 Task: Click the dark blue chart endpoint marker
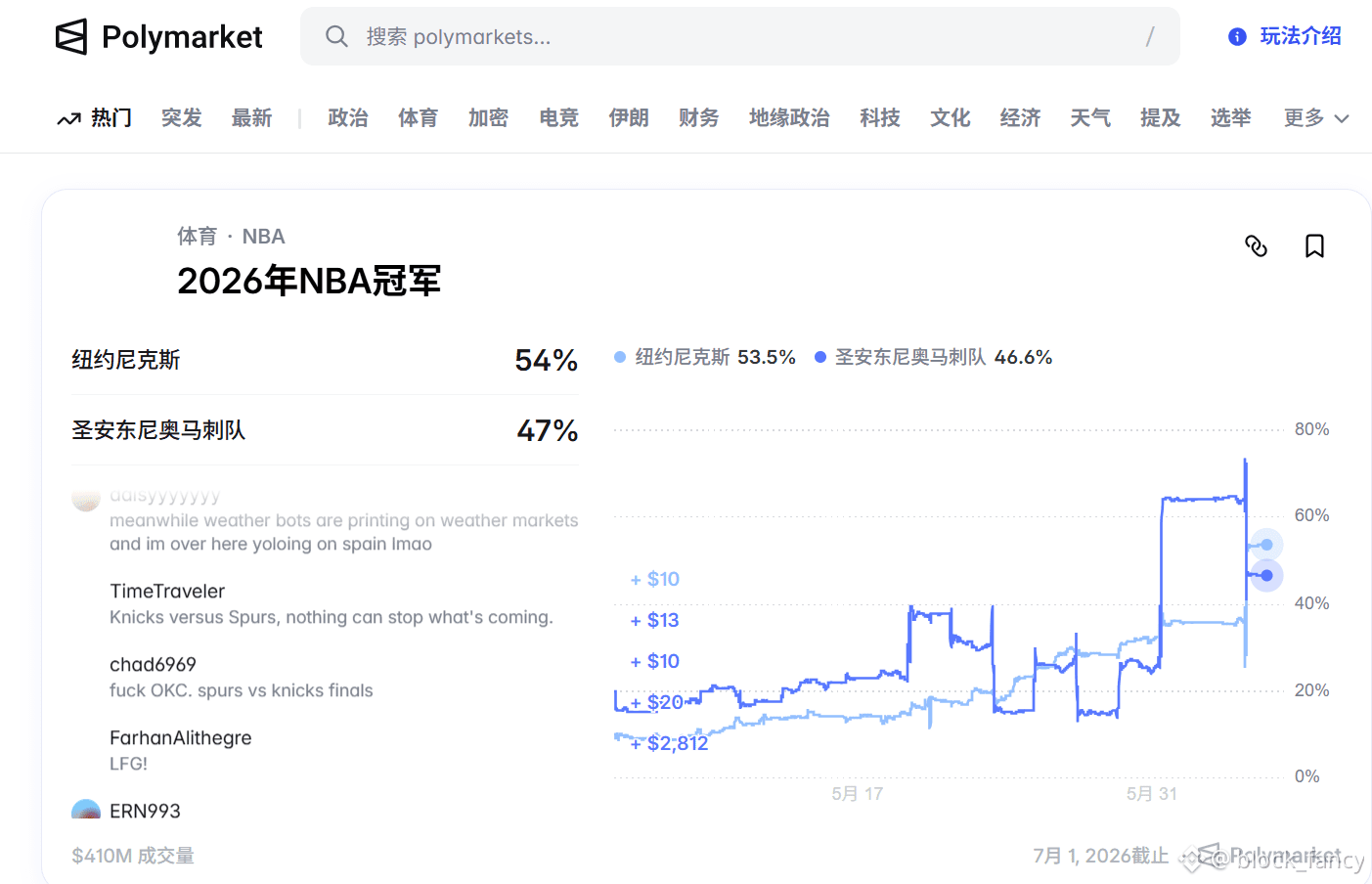[x=1266, y=575]
